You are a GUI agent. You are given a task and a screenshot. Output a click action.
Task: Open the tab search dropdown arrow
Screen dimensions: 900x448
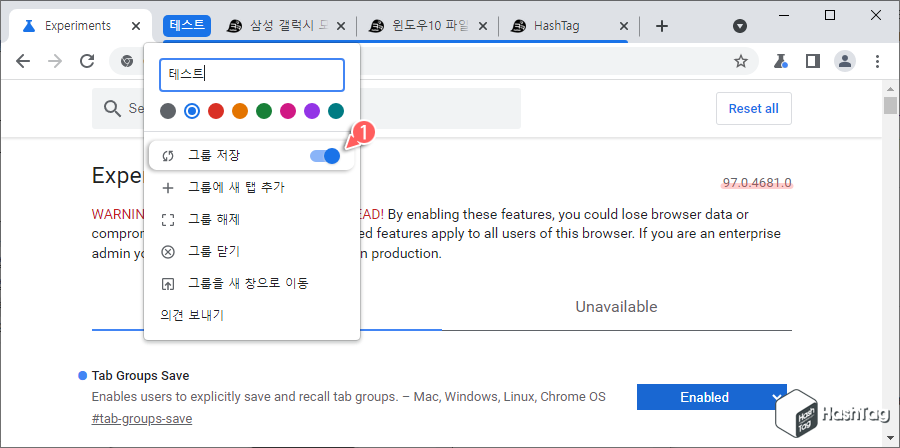pos(740,26)
